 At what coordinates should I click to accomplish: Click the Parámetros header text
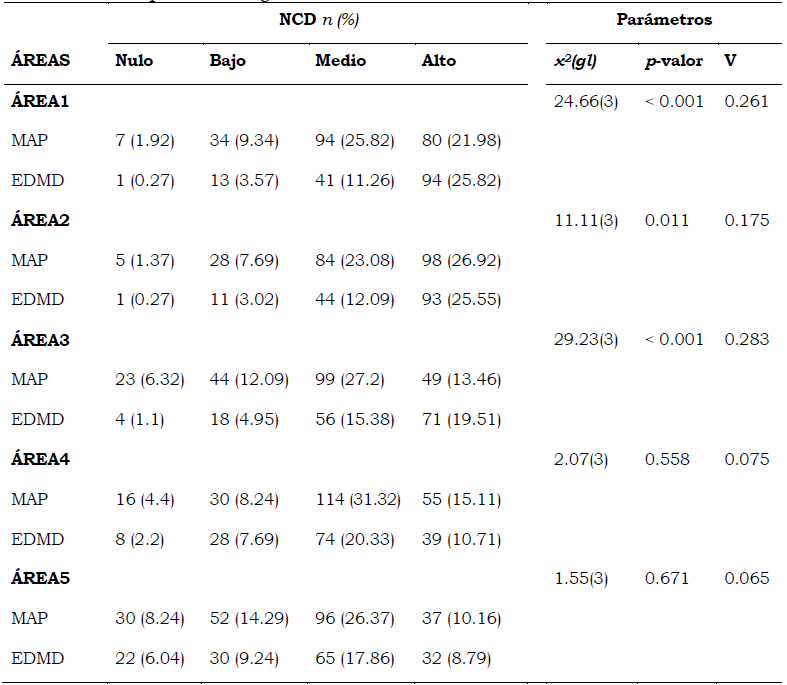coord(662,20)
